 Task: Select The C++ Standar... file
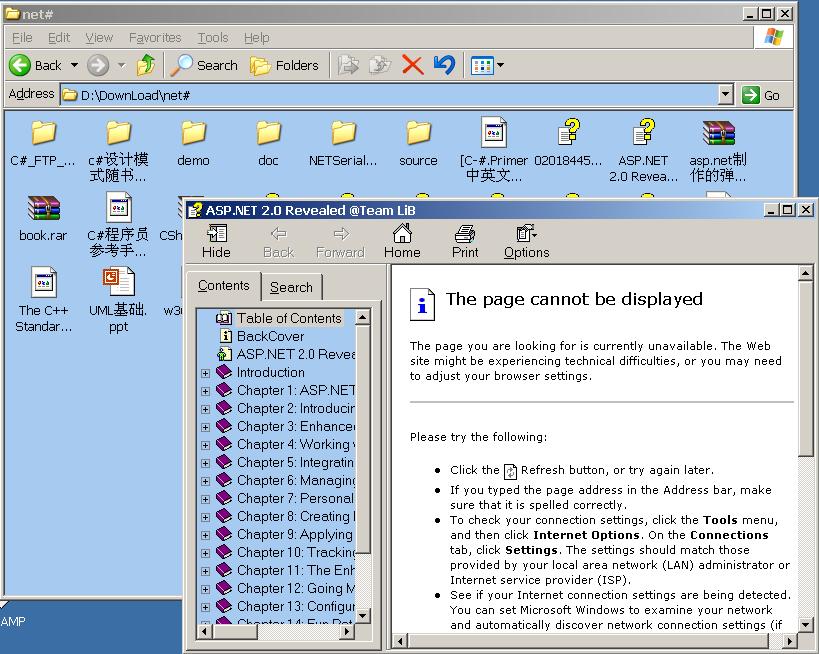click(x=43, y=300)
